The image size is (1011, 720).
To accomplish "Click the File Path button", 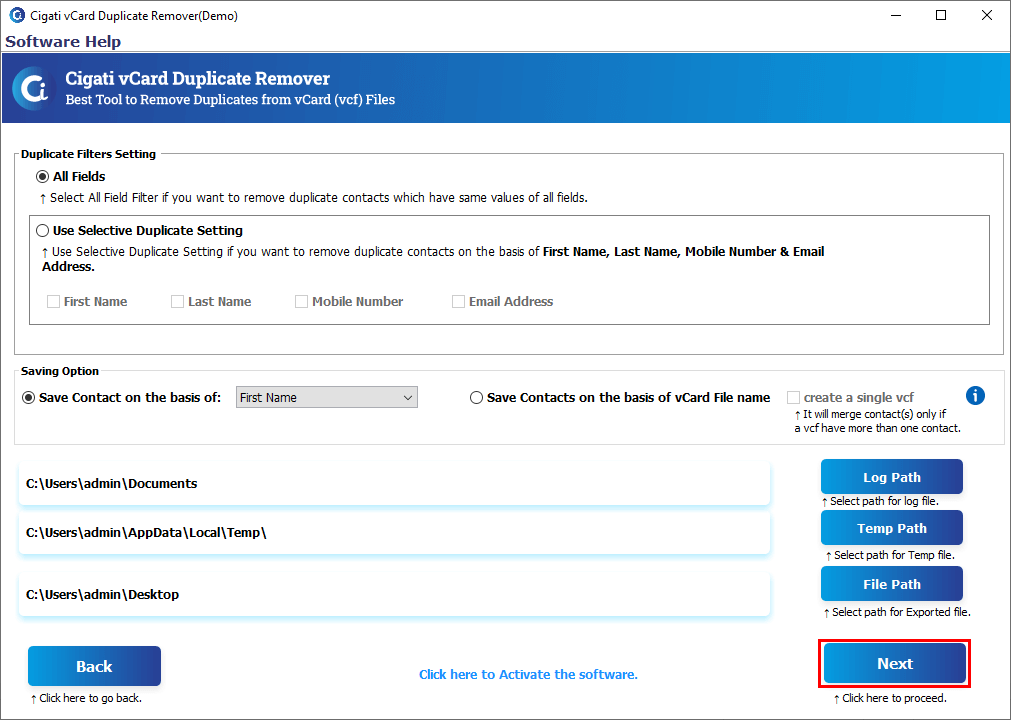I will 892,584.
